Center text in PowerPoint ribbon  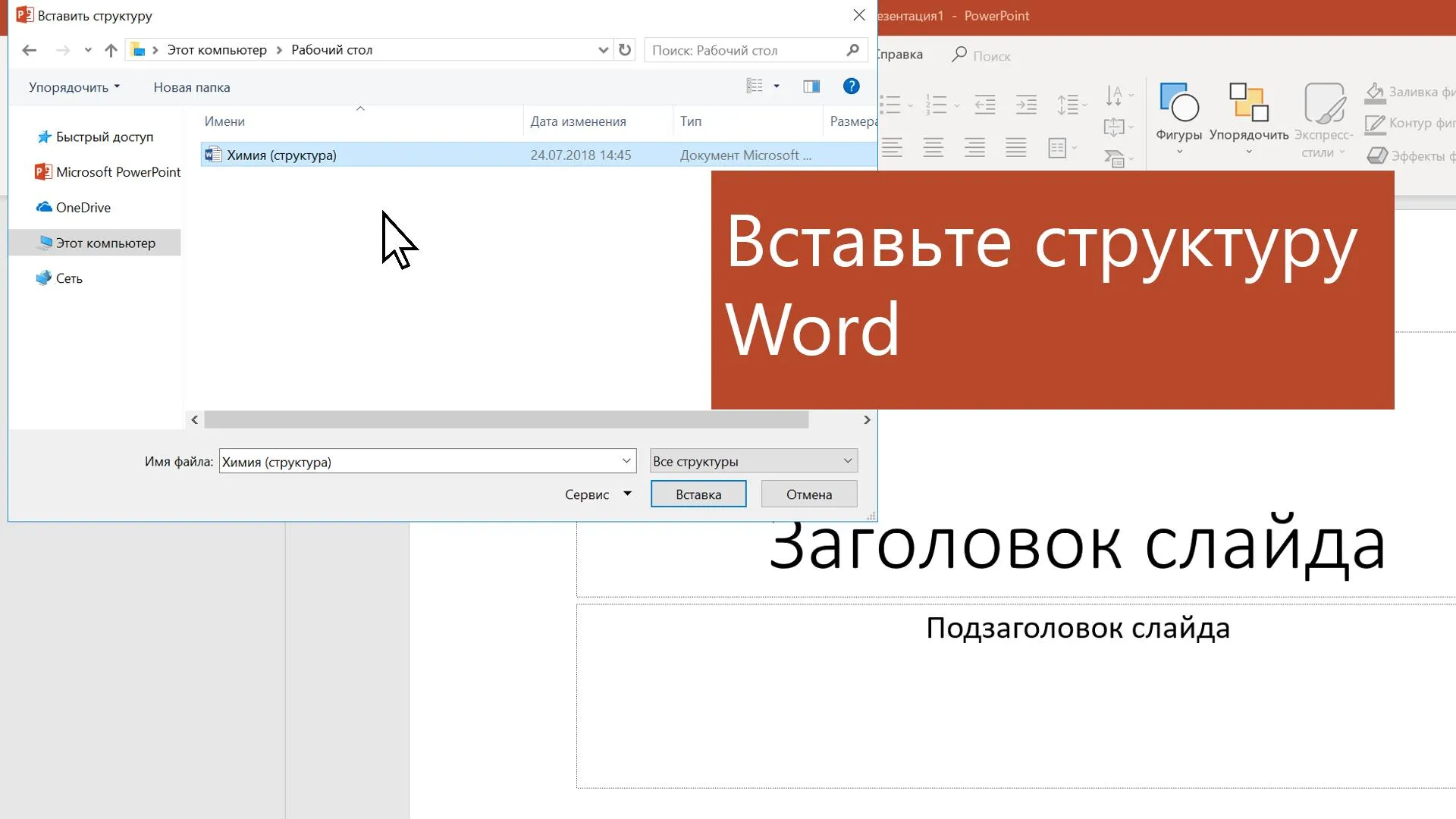[934, 147]
